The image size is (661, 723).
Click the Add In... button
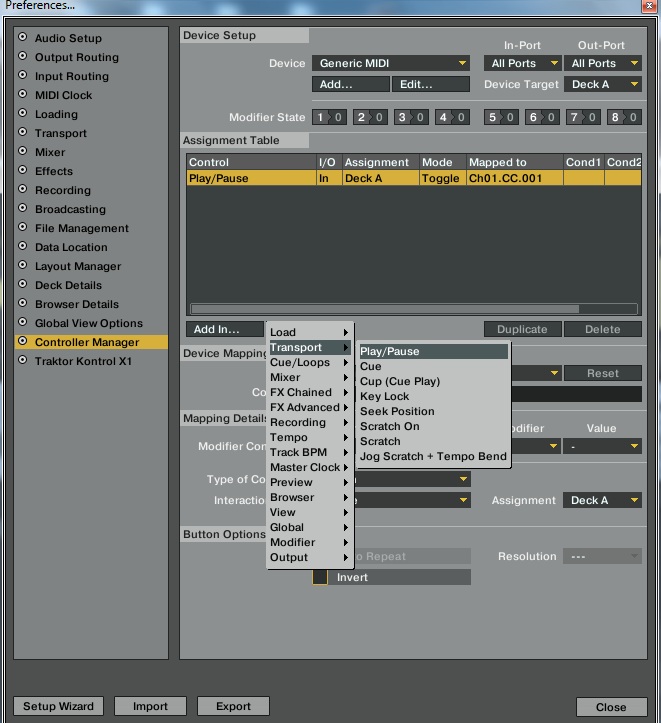pos(225,329)
